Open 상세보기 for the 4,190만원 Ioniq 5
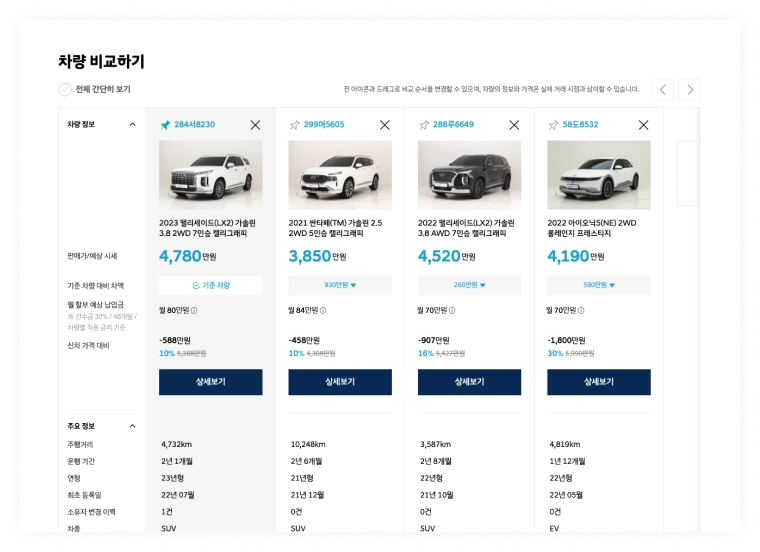This screenshot has width=760, height=552. [x=599, y=382]
